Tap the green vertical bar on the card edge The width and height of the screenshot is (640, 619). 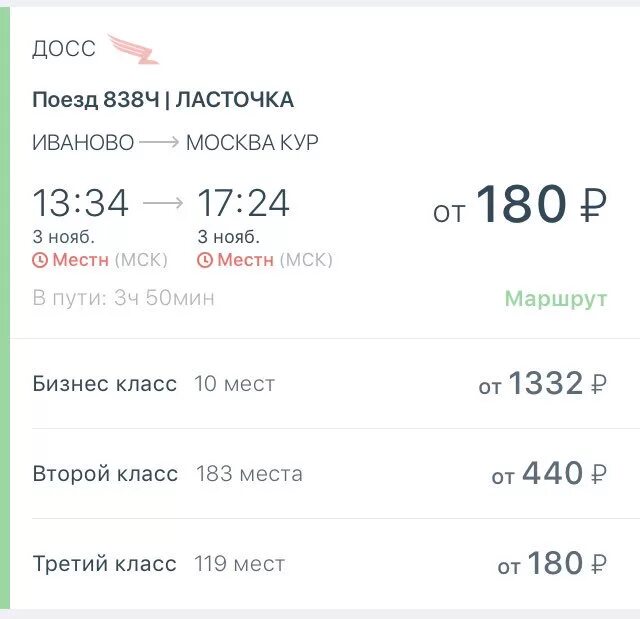[x=4, y=308]
